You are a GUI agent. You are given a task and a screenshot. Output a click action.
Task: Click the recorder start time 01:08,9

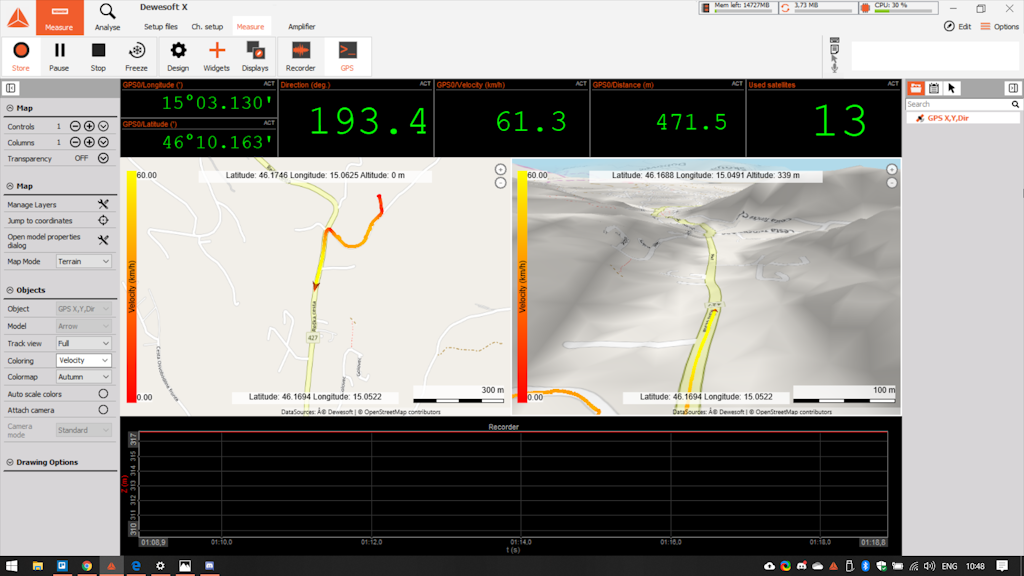point(153,542)
